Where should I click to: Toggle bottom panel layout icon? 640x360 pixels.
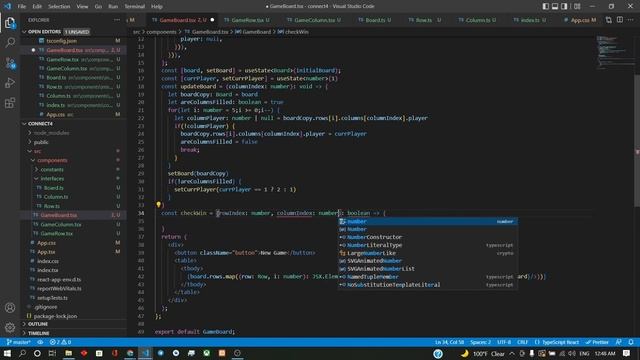pos(555,6)
